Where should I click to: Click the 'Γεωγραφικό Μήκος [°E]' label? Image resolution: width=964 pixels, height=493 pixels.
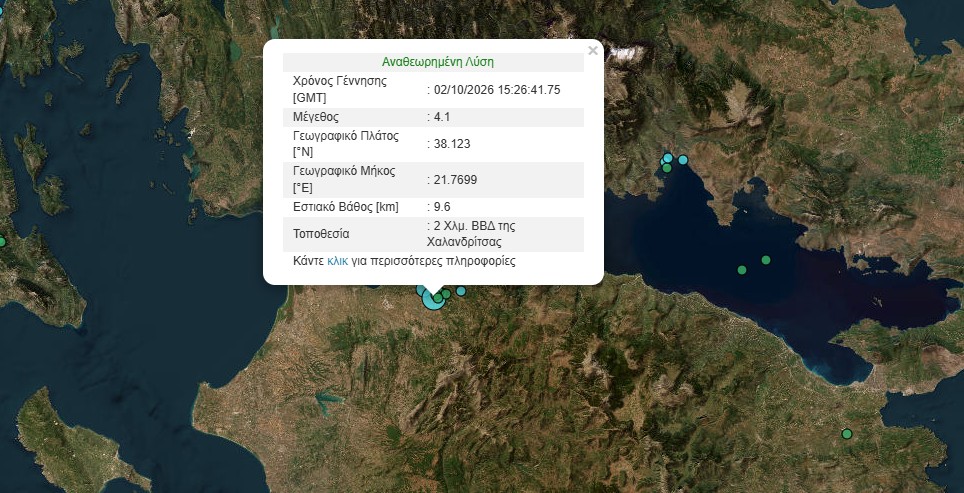[x=344, y=179]
